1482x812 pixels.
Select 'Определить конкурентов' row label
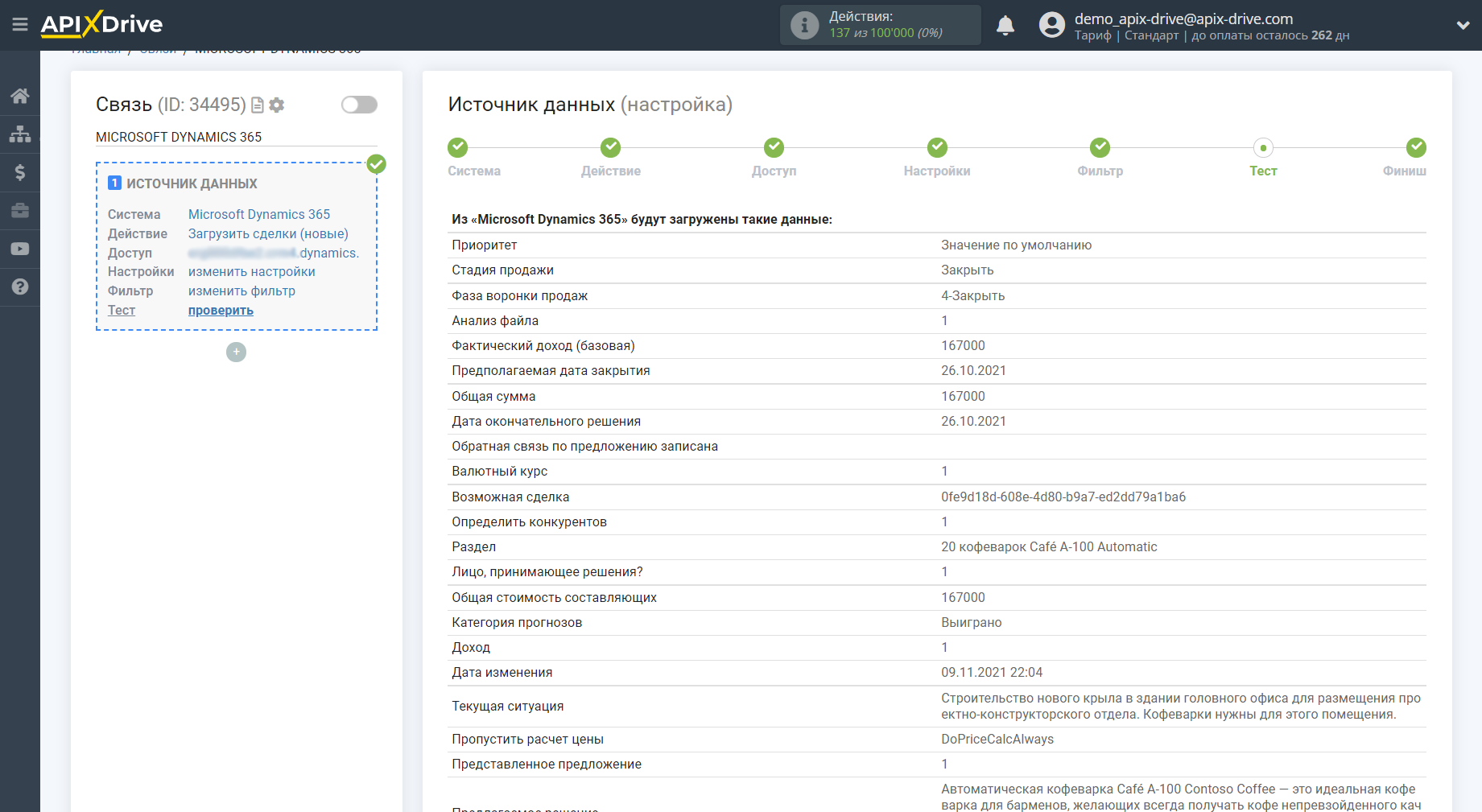click(529, 521)
